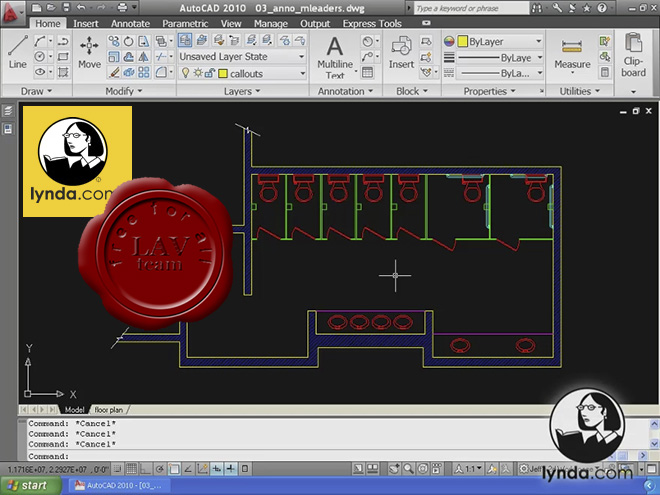Open the callouts layer dropdown

click(242, 74)
